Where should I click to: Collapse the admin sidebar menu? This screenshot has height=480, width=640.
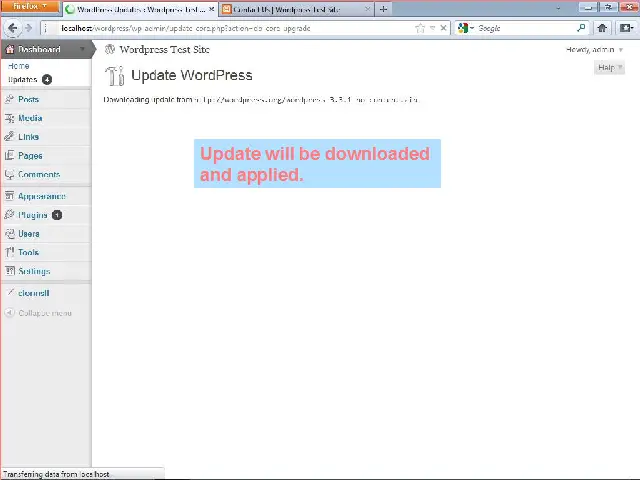click(x=38, y=313)
